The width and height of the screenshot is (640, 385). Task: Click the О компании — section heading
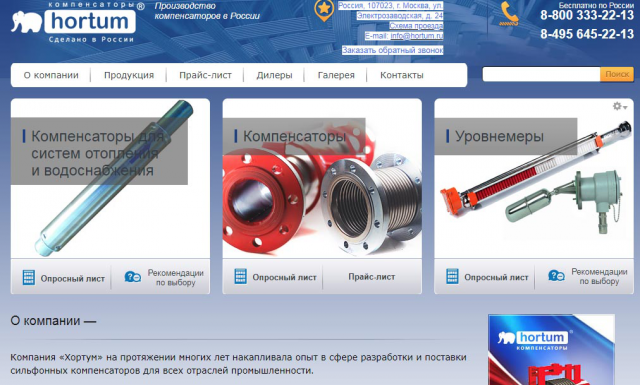pyautogui.click(x=53, y=321)
